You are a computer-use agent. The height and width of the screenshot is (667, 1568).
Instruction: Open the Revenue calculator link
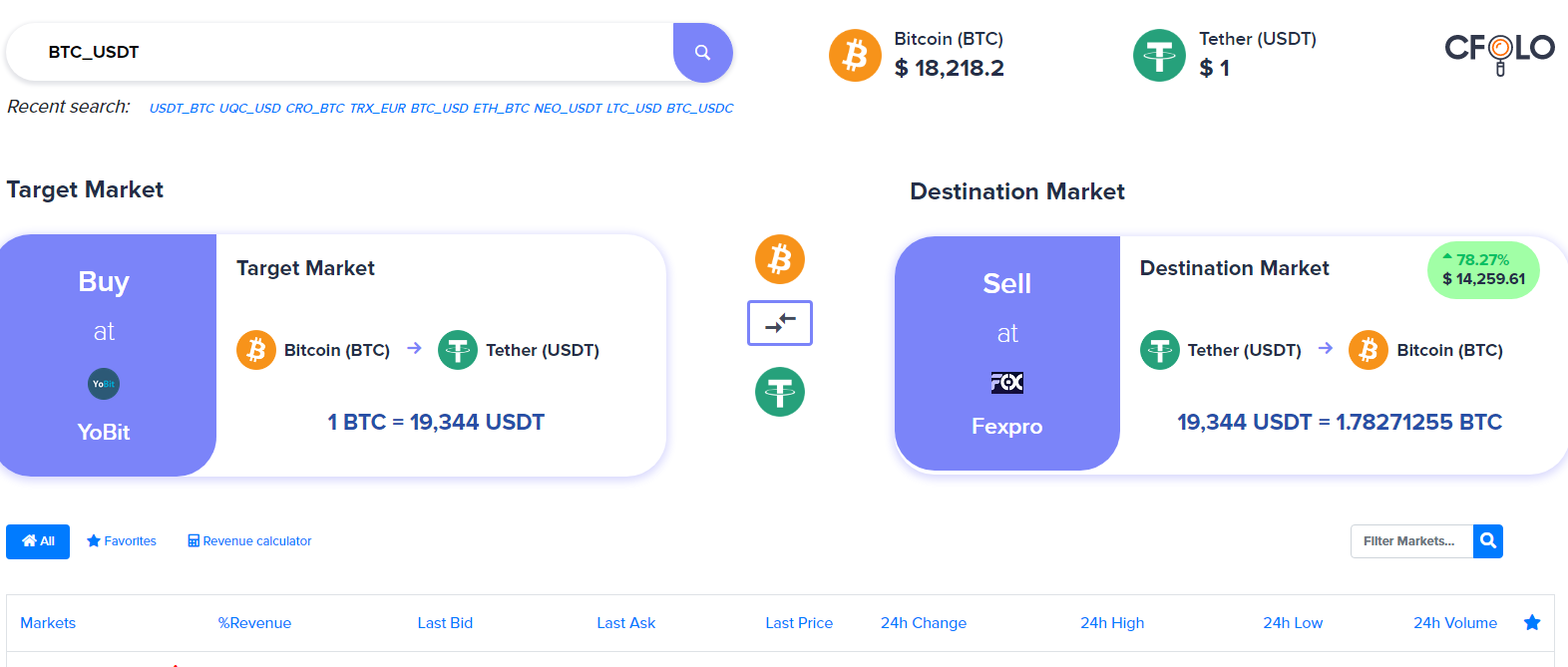click(x=249, y=541)
